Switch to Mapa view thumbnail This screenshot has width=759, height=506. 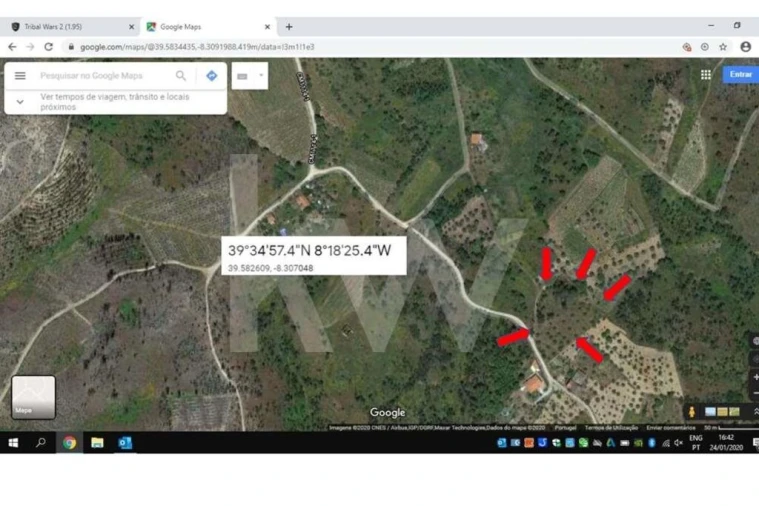point(33,397)
